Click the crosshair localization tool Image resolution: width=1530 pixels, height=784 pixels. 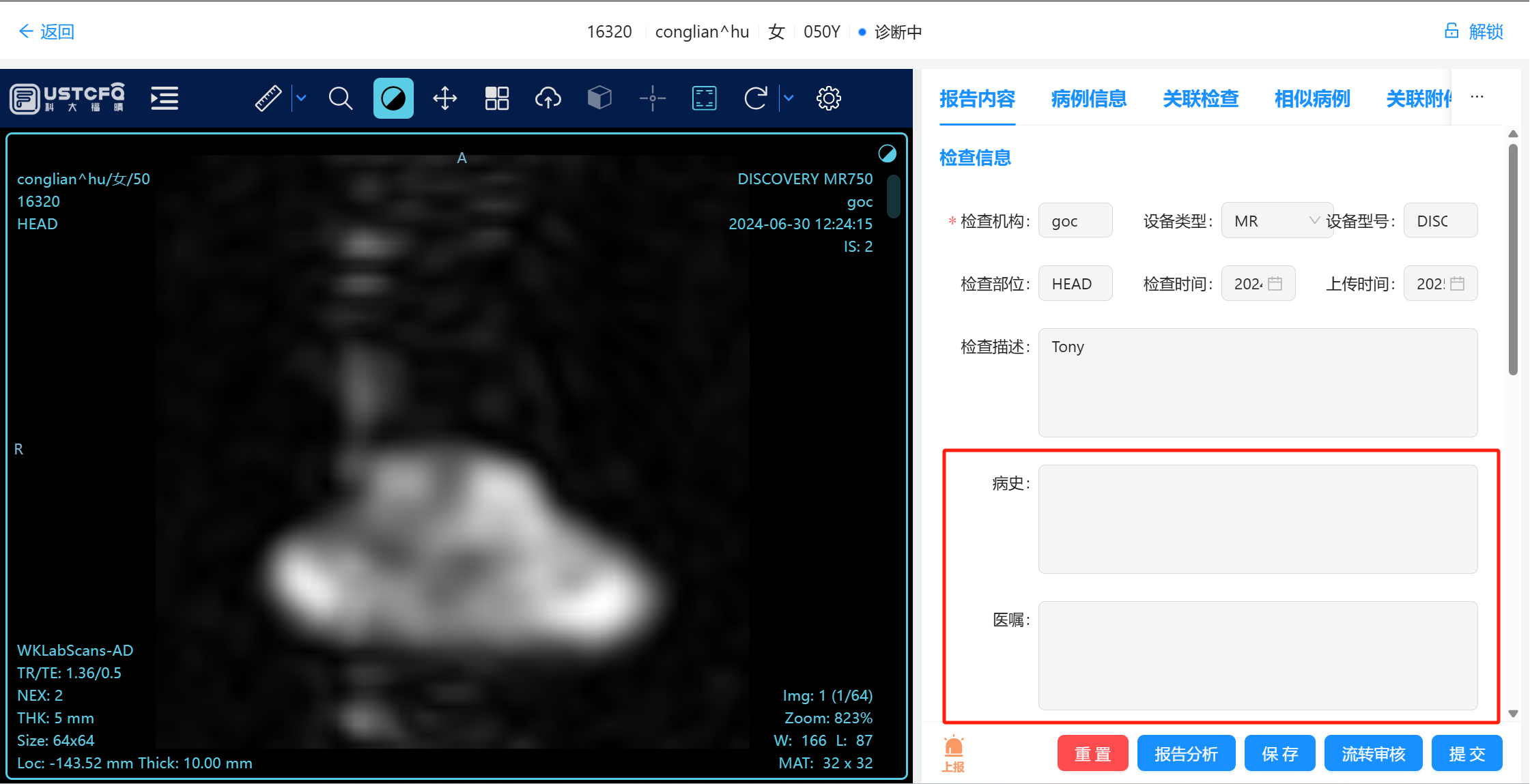click(x=652, y=98)
